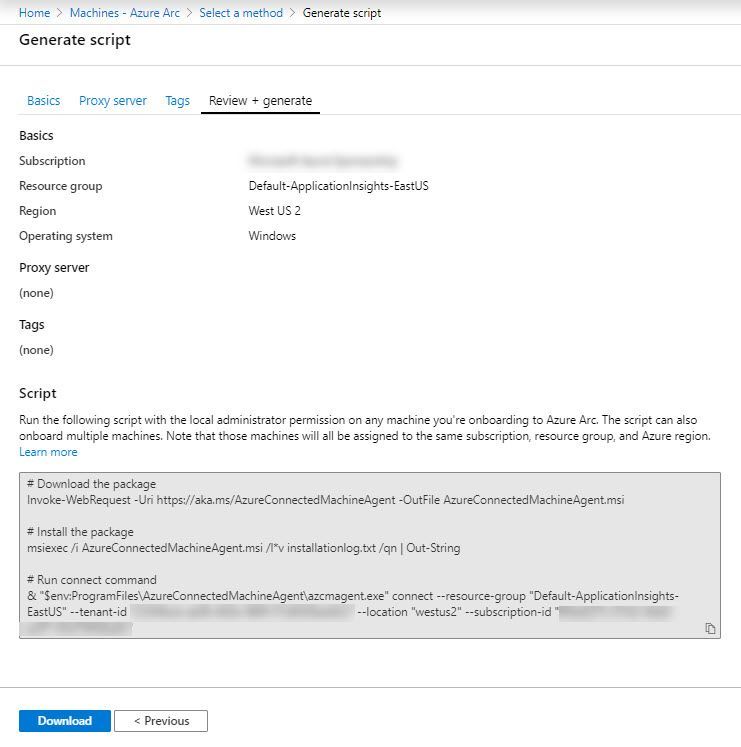
Task: Click the Subscription field label
Action: tap(52, 161)
